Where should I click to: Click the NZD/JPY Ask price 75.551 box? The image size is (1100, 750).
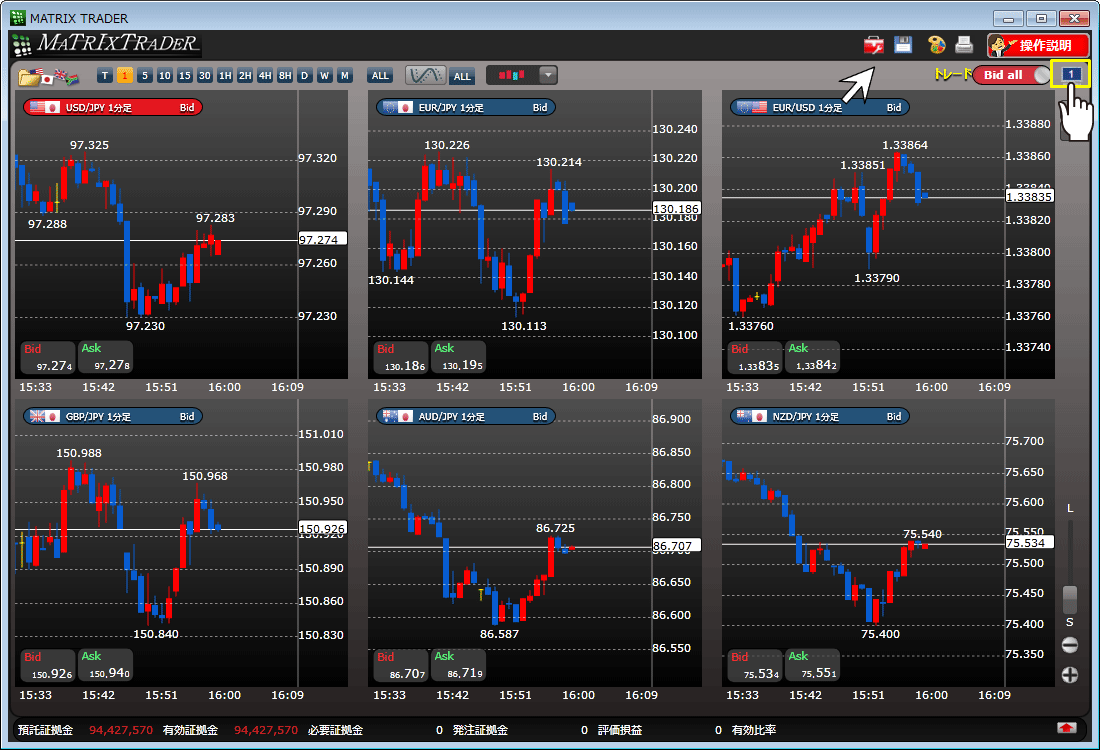click(812, 665)
